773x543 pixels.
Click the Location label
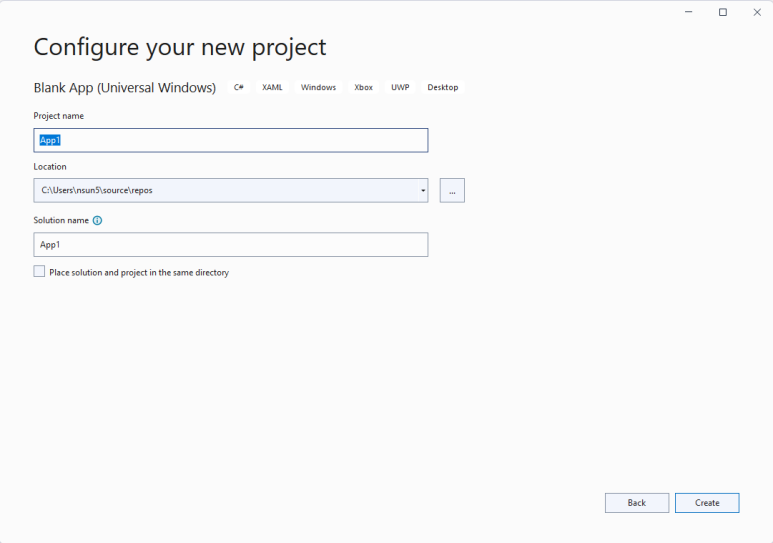click(50, 167)
